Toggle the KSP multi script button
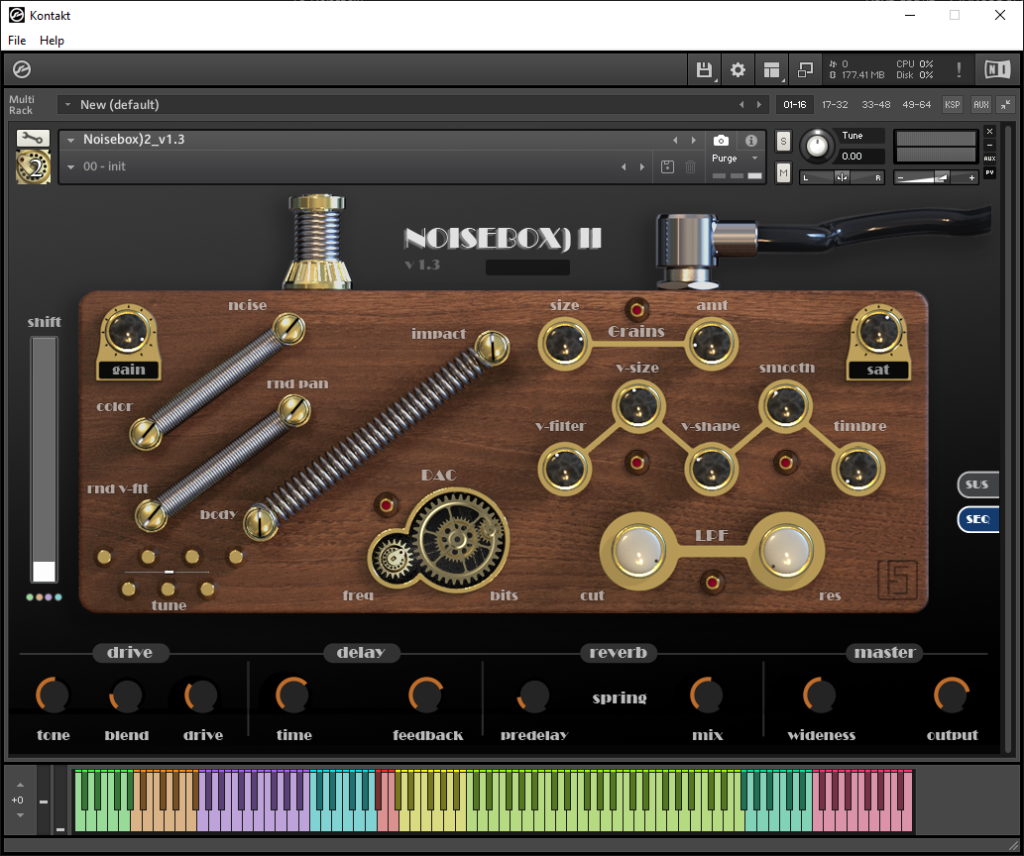This screenshot has height=856, width=1024. 953,104
